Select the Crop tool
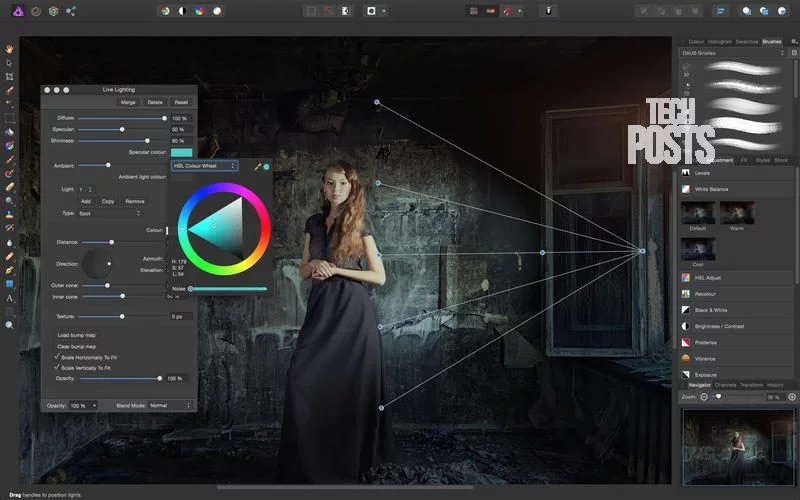 coord(9,77)
